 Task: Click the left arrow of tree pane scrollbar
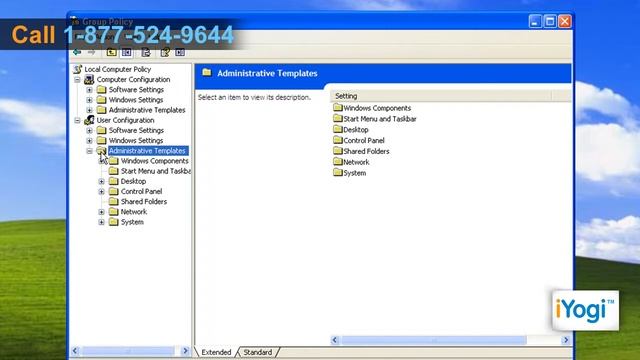(76, 351)
